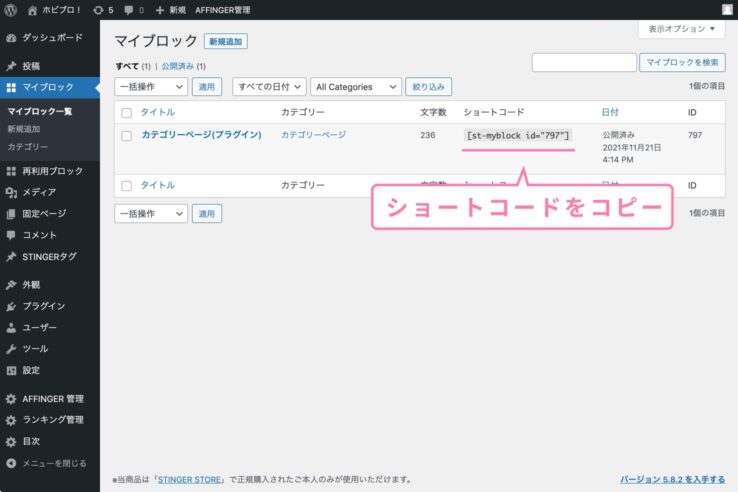Expand the 表示オプション screen options panel

click(682, 29)
